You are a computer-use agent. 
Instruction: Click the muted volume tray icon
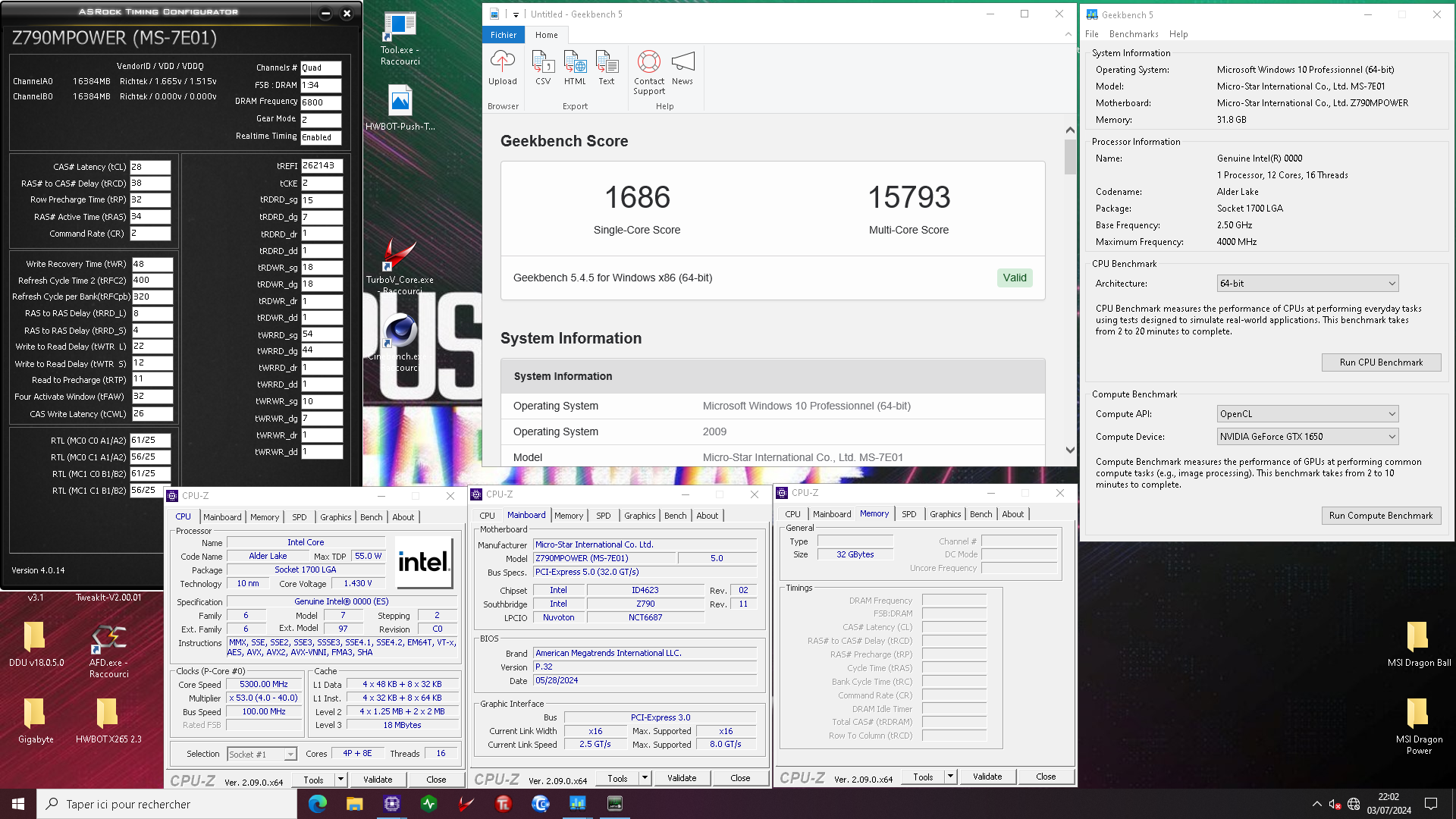point(1335,804)
